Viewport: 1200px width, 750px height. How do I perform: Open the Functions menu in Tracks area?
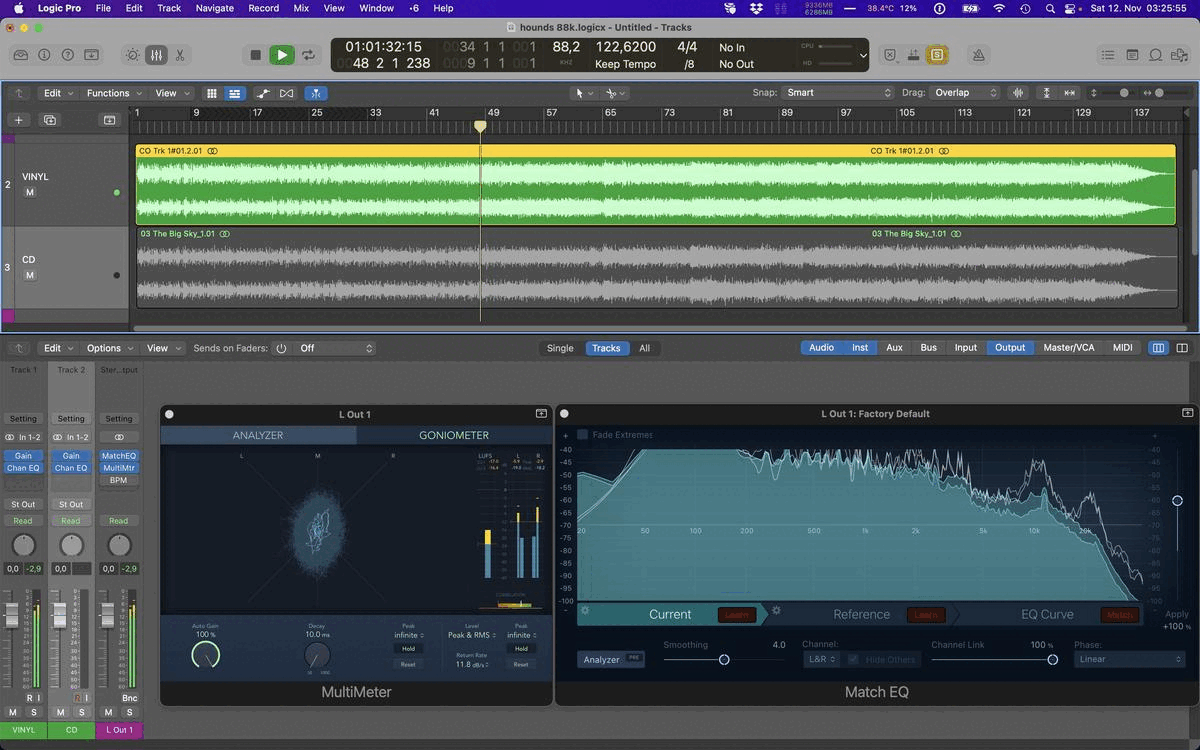pos(114,93)
